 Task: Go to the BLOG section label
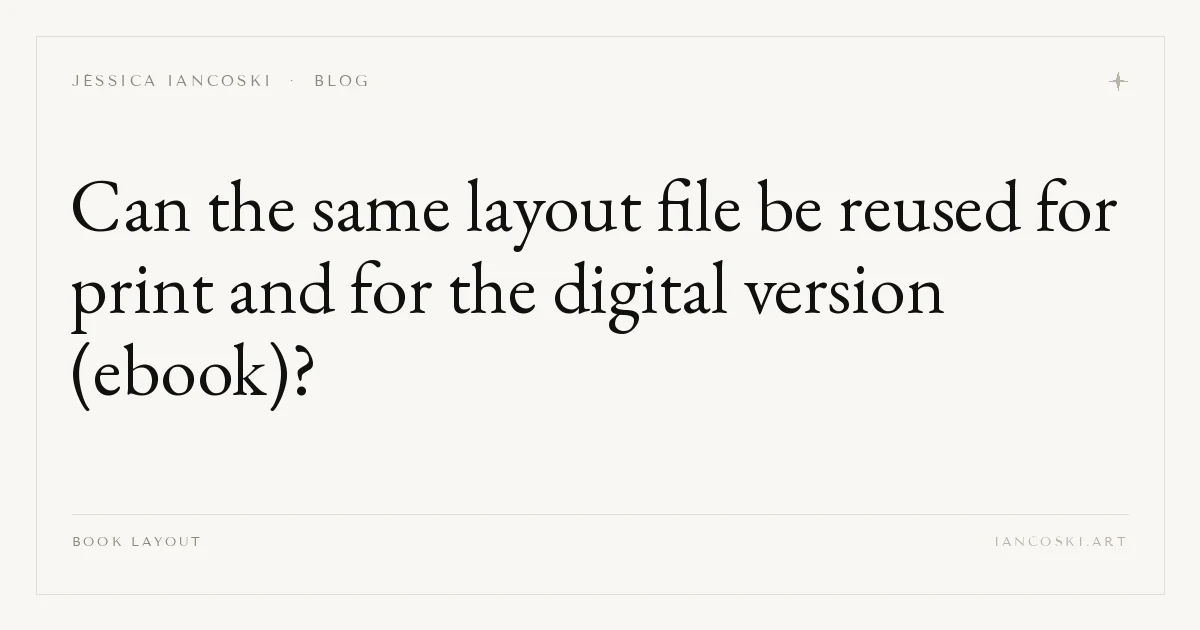point(341,81)
